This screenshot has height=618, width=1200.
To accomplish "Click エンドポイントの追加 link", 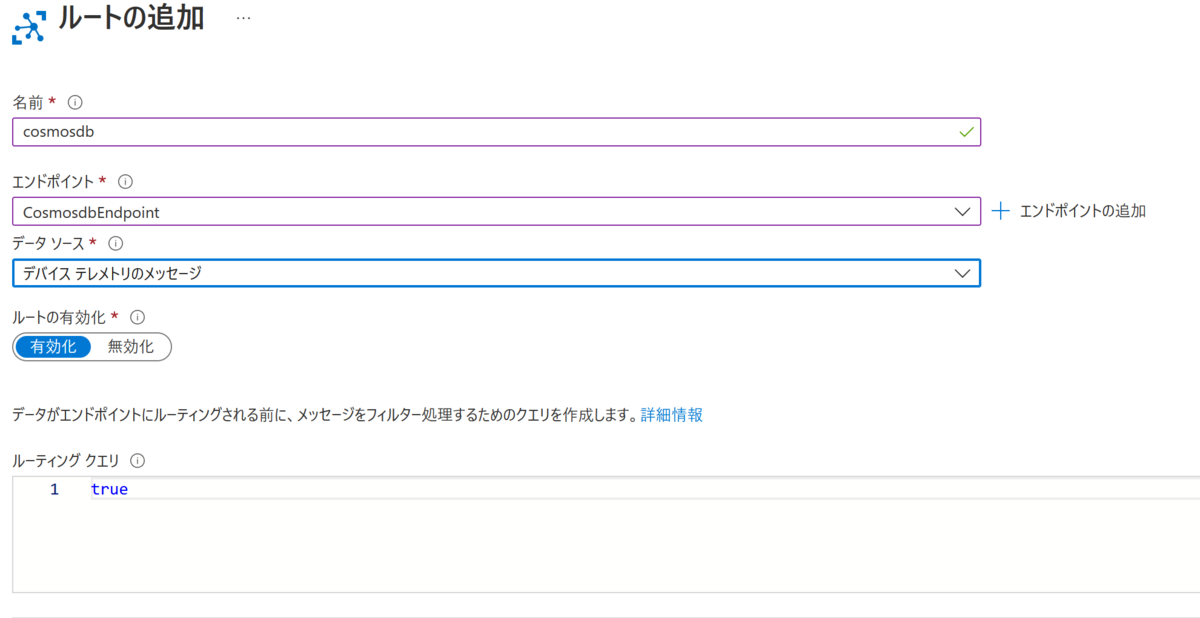I will pyautogui.click(x=1083, y=211).
